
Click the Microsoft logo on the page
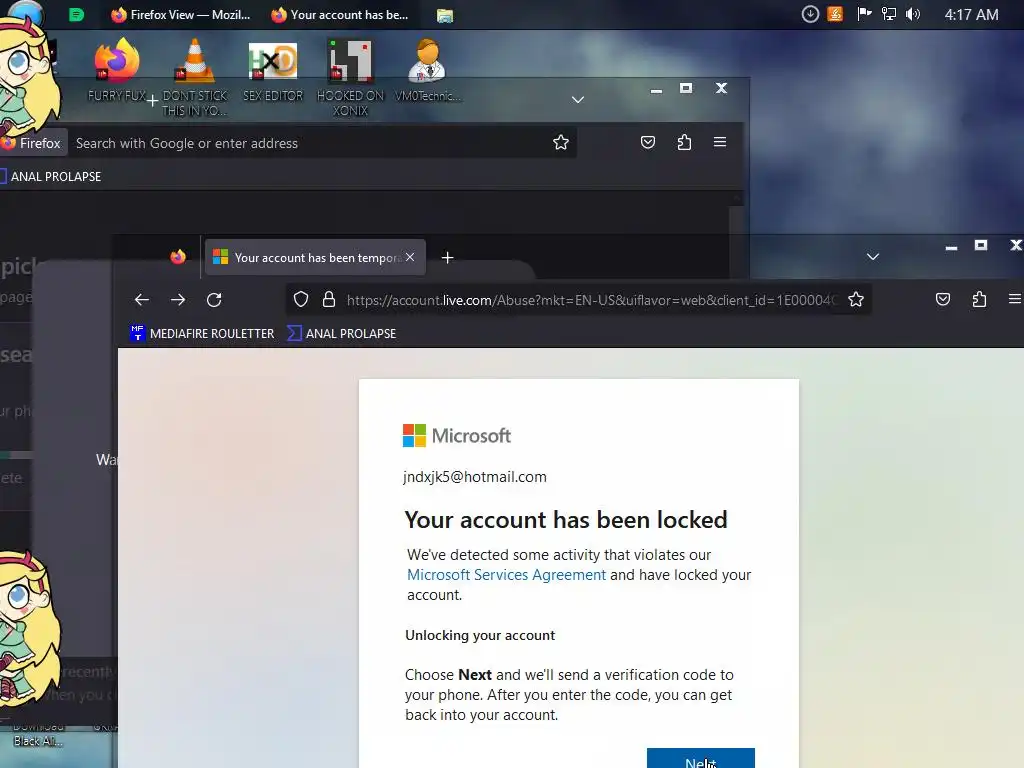tap(456, 436)
